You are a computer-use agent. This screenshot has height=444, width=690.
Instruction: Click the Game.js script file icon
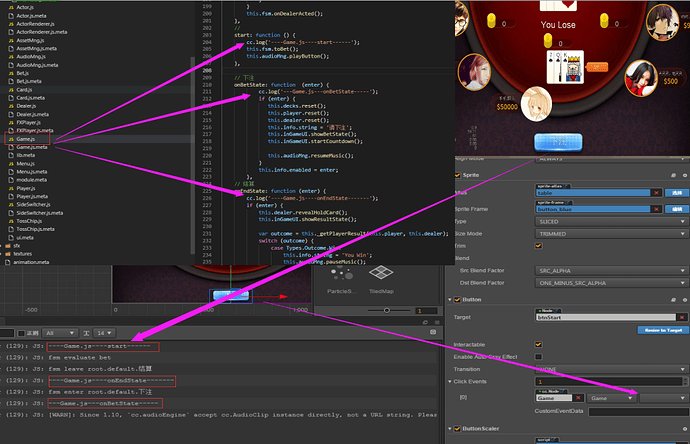(x=11, y=139)
